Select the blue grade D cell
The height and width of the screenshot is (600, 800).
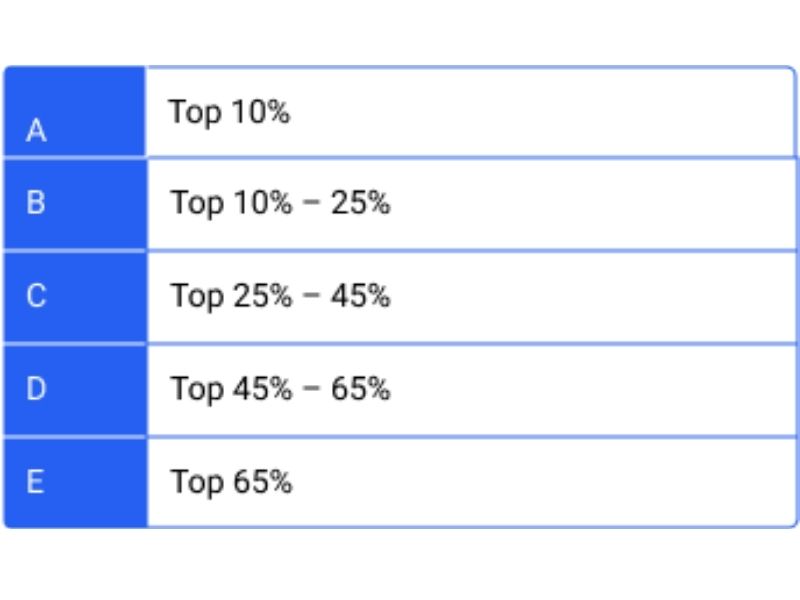(75, 389)
